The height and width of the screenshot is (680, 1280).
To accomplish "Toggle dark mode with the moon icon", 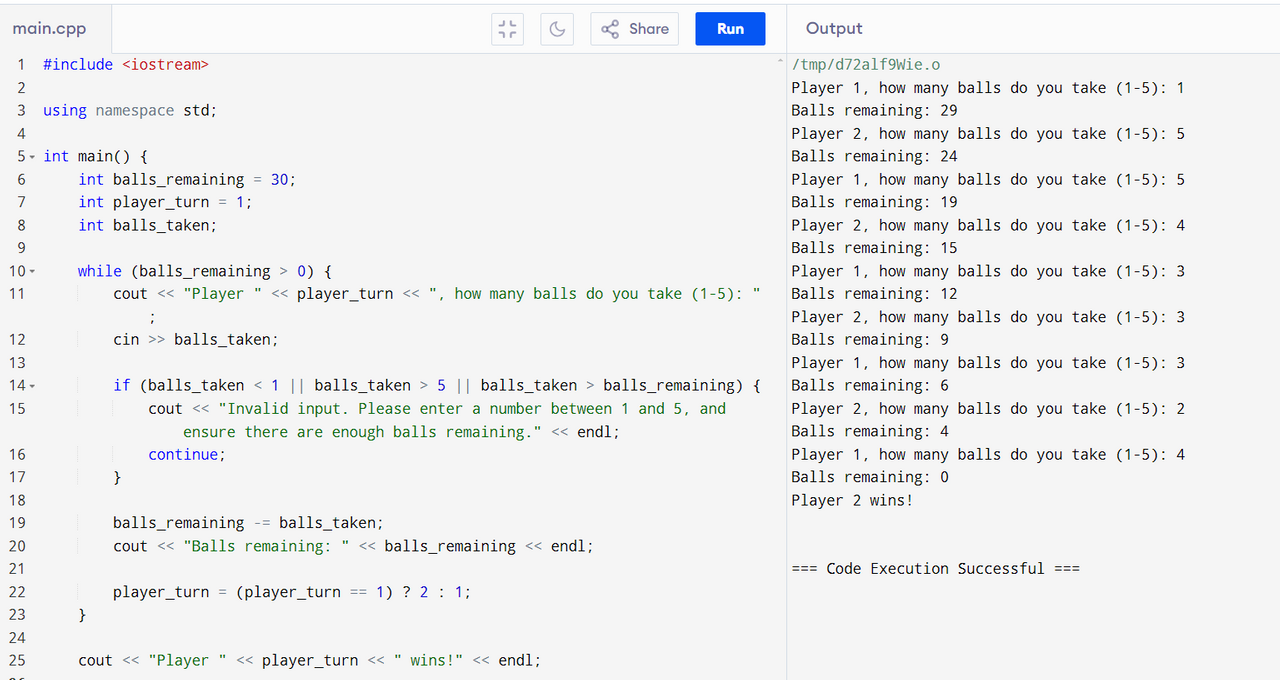I will 557,29.
